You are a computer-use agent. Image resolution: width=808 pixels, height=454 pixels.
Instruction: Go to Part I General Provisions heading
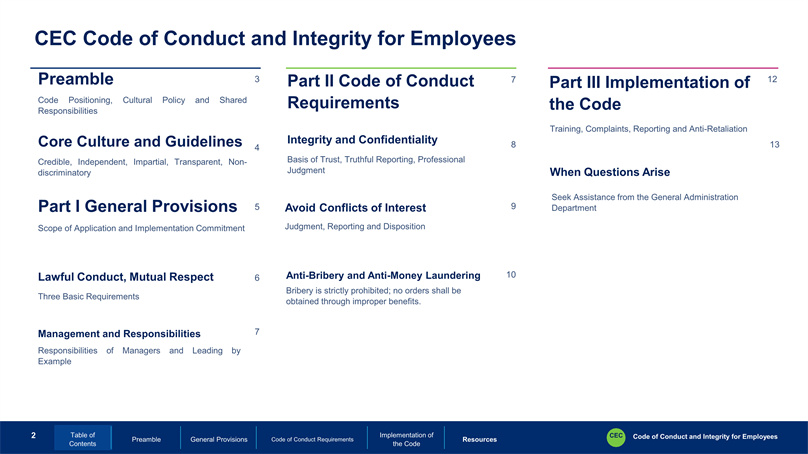coord(138,206)
